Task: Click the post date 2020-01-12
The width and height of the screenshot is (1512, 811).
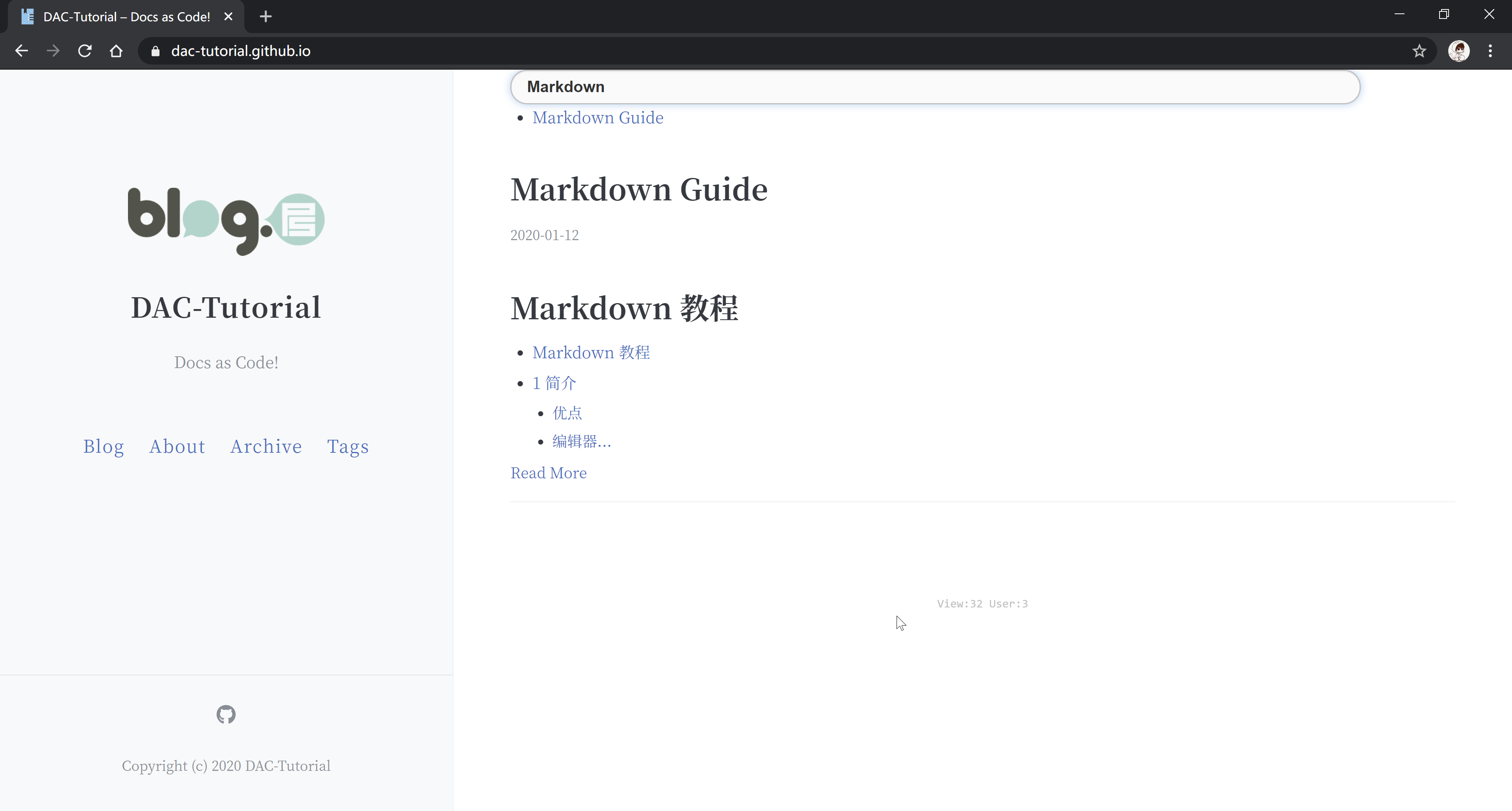Action: pyautogui.click(x=544, y=235)
